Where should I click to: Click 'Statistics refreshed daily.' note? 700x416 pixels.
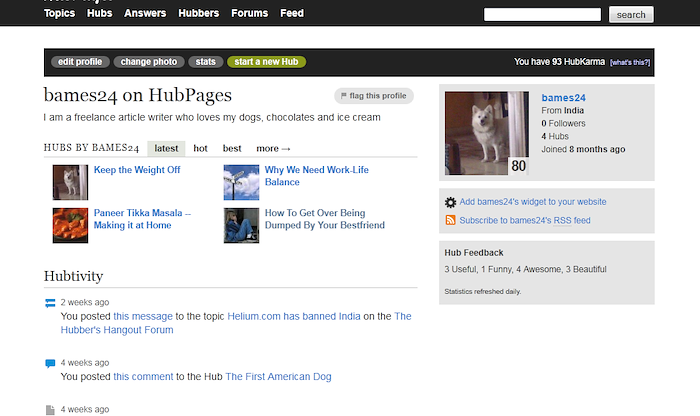tap(483, 292)
